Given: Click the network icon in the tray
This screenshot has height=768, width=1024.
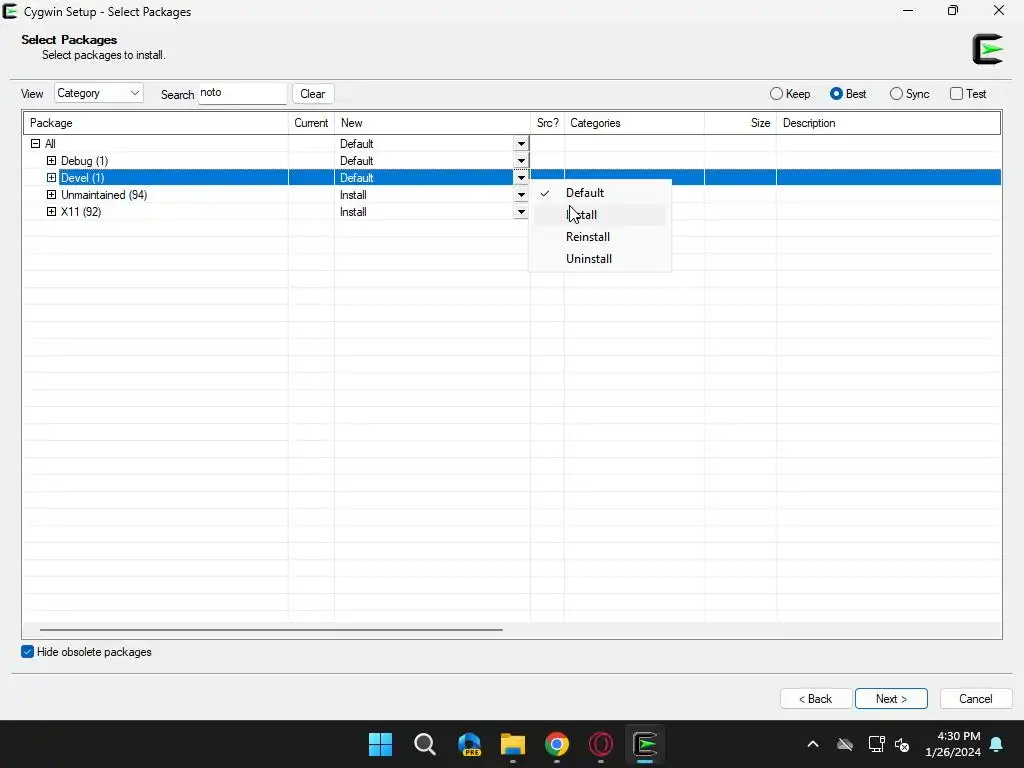Looking at the screenshot, I should pyautogui.click(x=876, y=744).
